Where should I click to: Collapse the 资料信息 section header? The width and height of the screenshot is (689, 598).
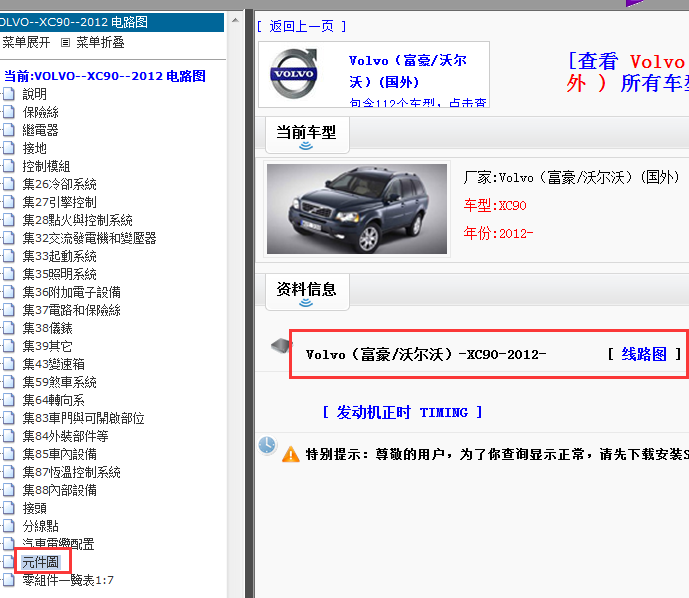[x=307, y=292]
